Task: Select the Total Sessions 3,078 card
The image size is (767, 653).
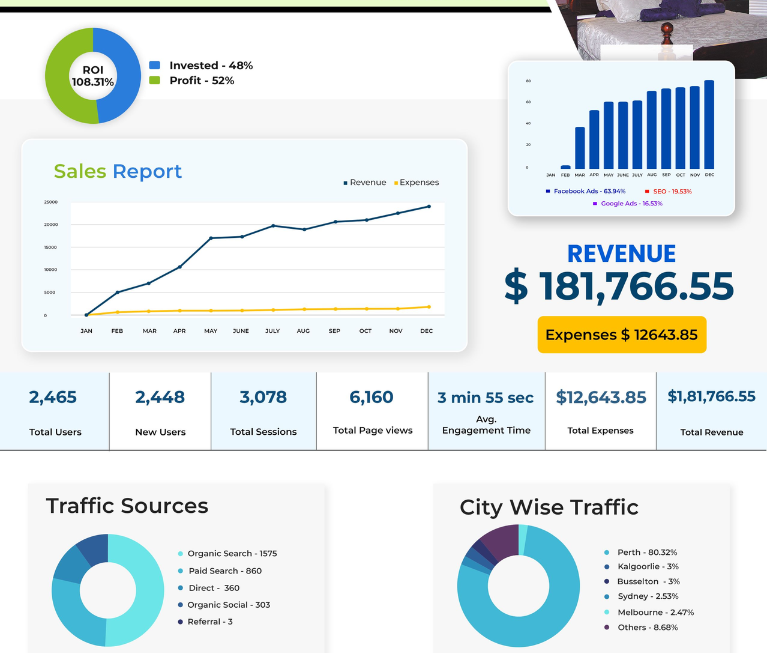Action: click(x=264, y=411)
